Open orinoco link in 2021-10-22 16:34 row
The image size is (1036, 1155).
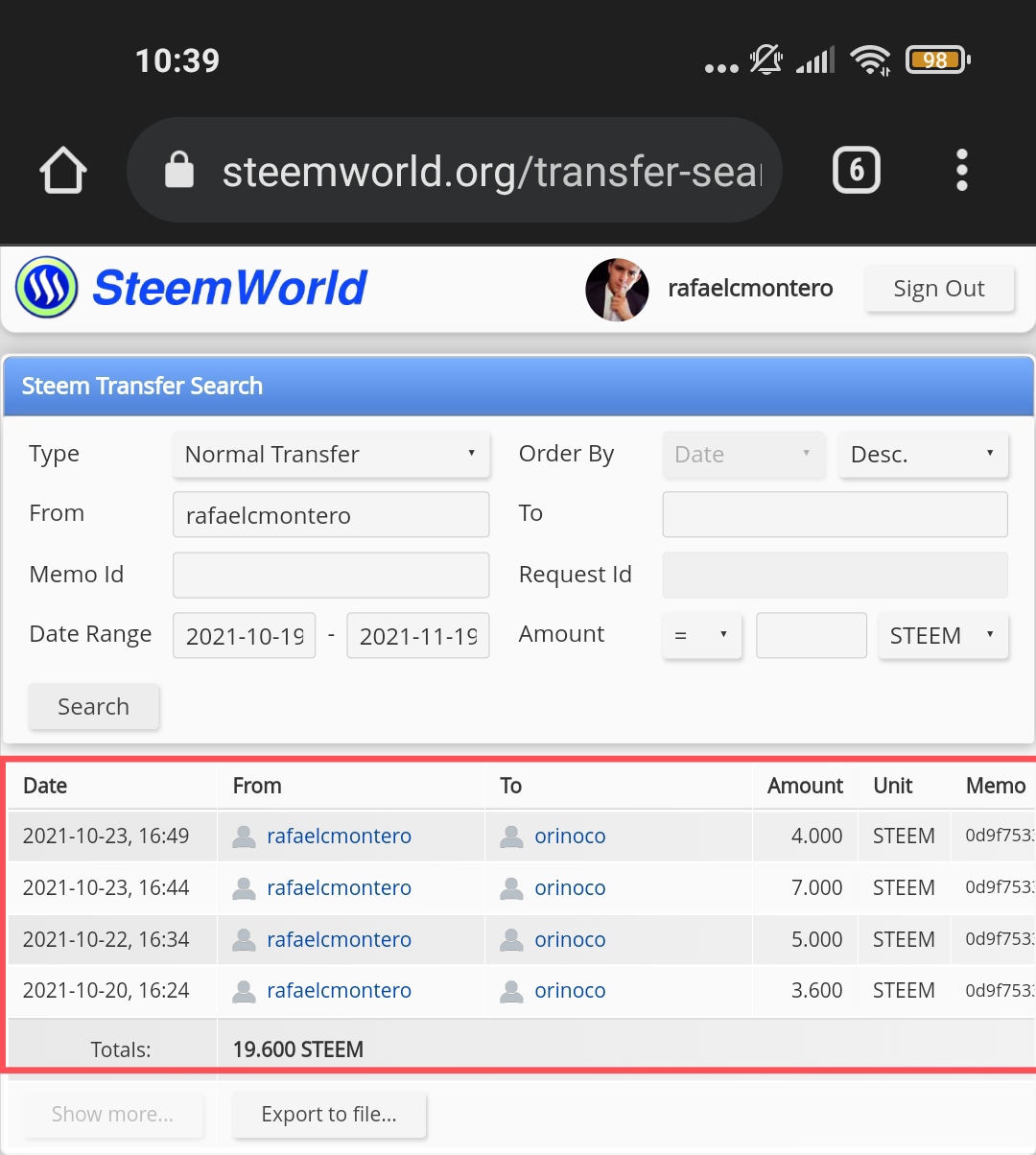[570, 940]
